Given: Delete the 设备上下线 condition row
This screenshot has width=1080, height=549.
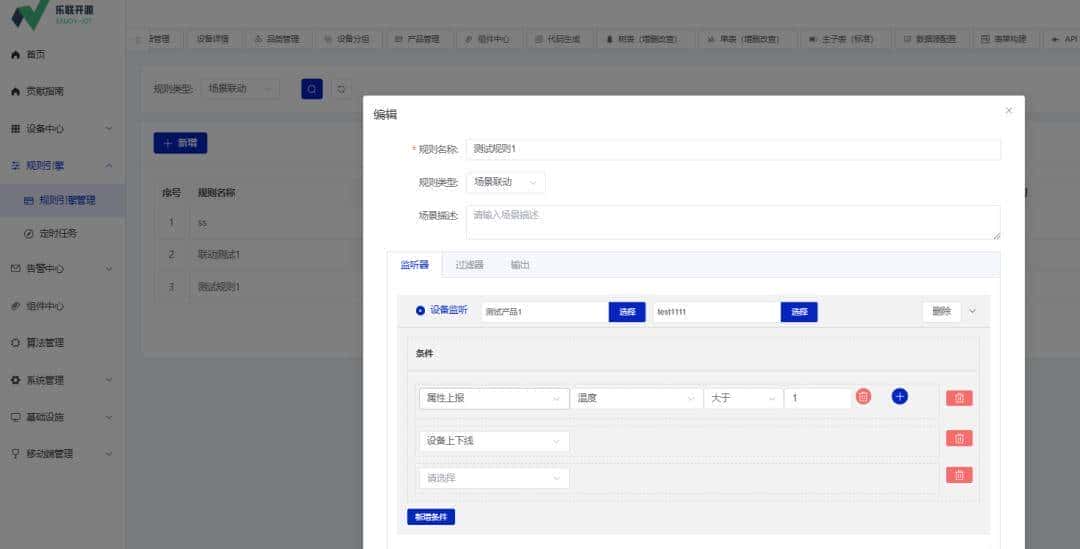Looking at the screenshot, I should pos(959,438).
